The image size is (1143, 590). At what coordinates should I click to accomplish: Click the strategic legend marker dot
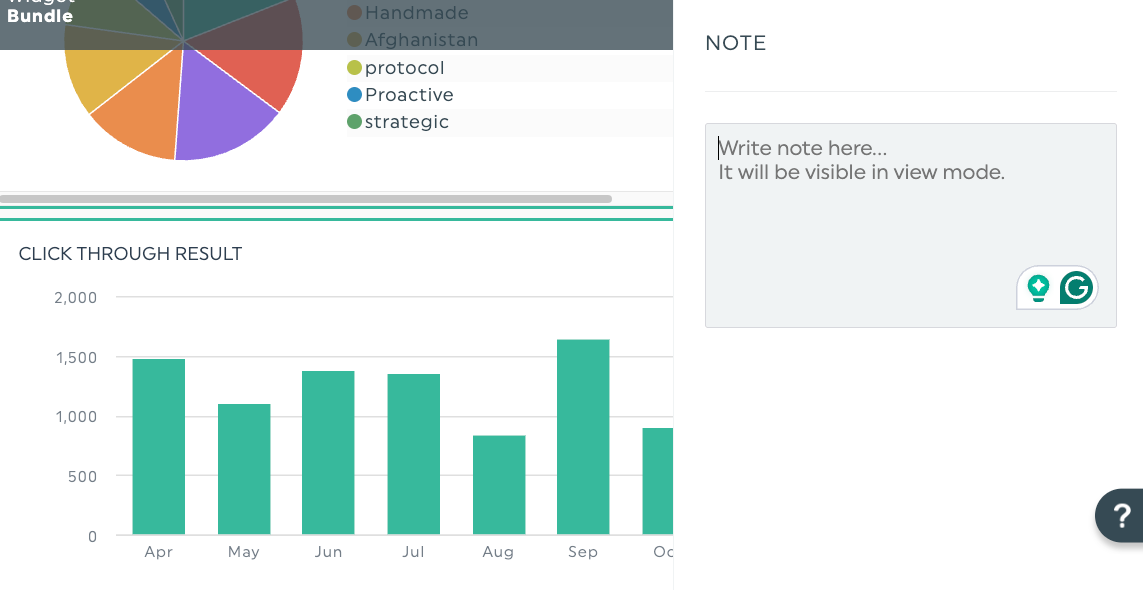[354, 122]
